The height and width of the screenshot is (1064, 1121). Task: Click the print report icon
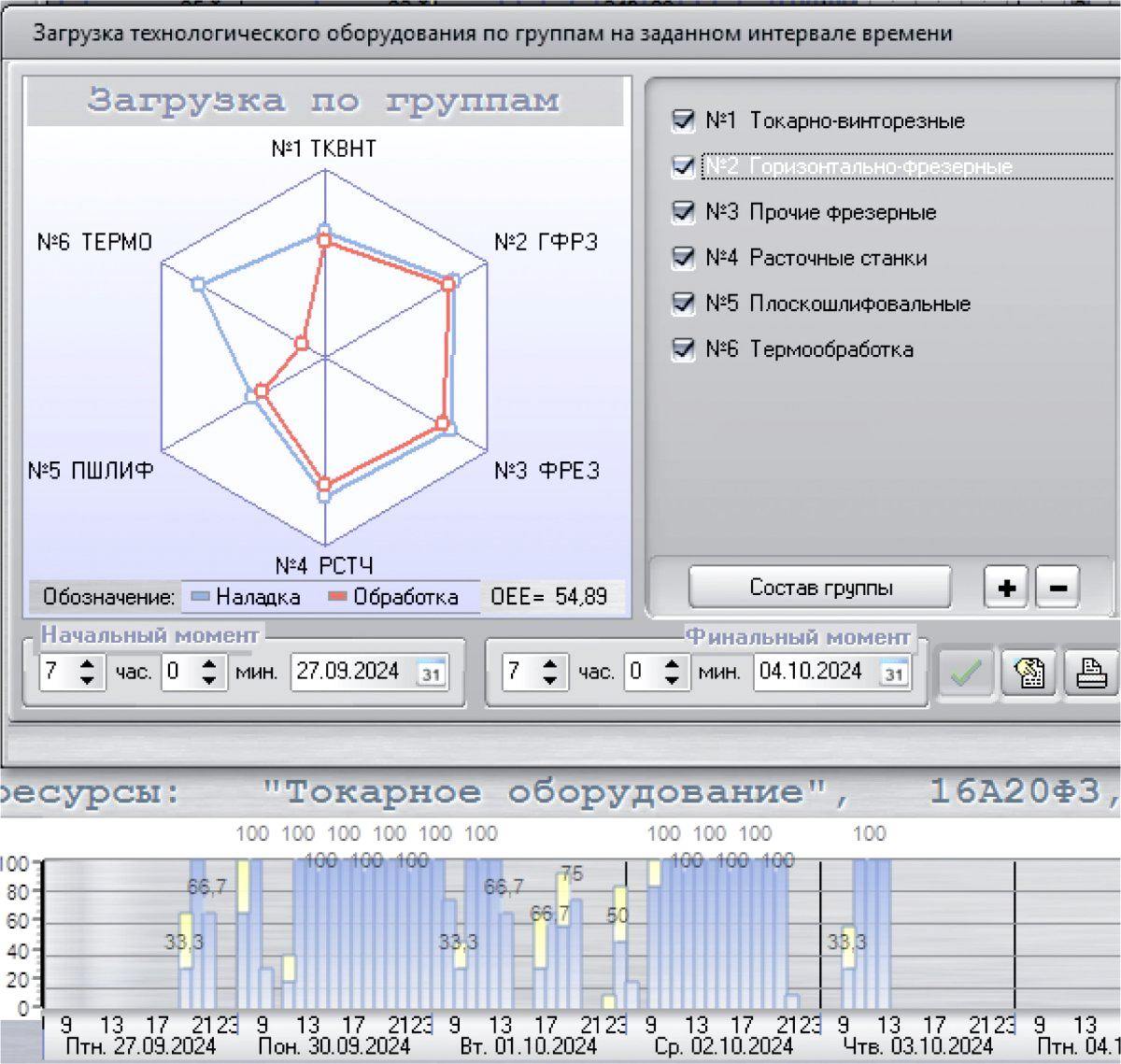(x=1091, y=673)
